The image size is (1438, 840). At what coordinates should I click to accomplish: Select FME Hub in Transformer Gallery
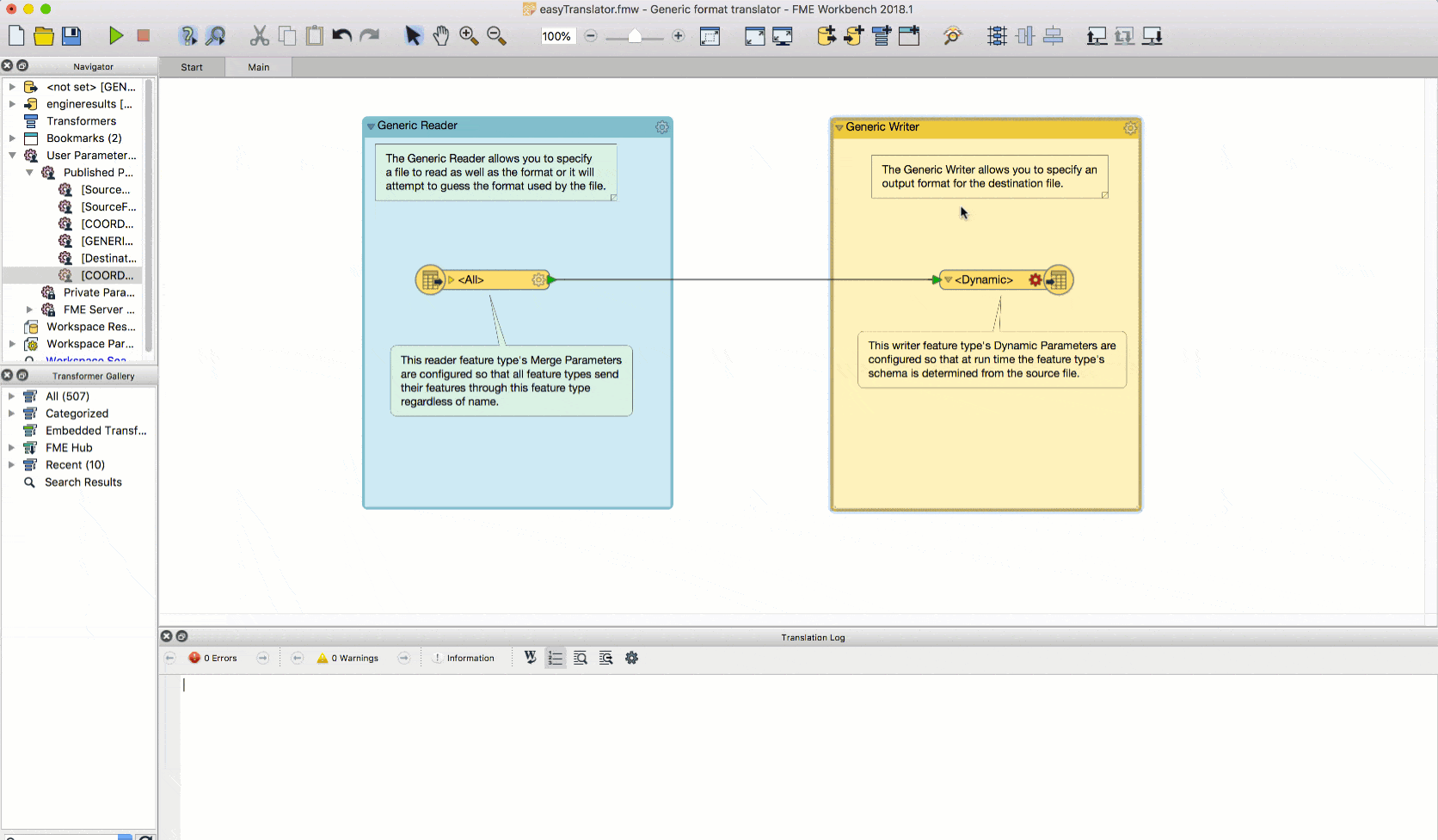69,448
